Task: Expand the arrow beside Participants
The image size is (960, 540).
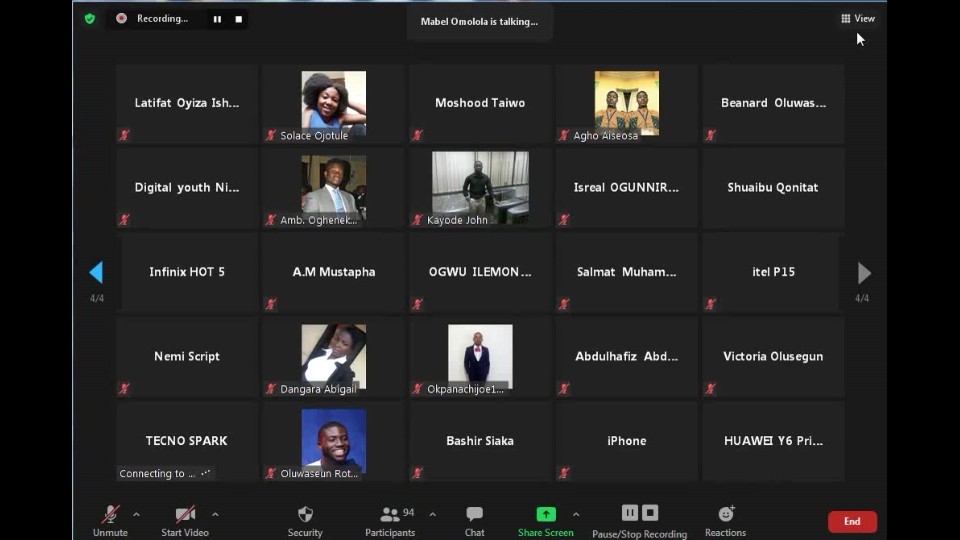Action: pos(432,515)
